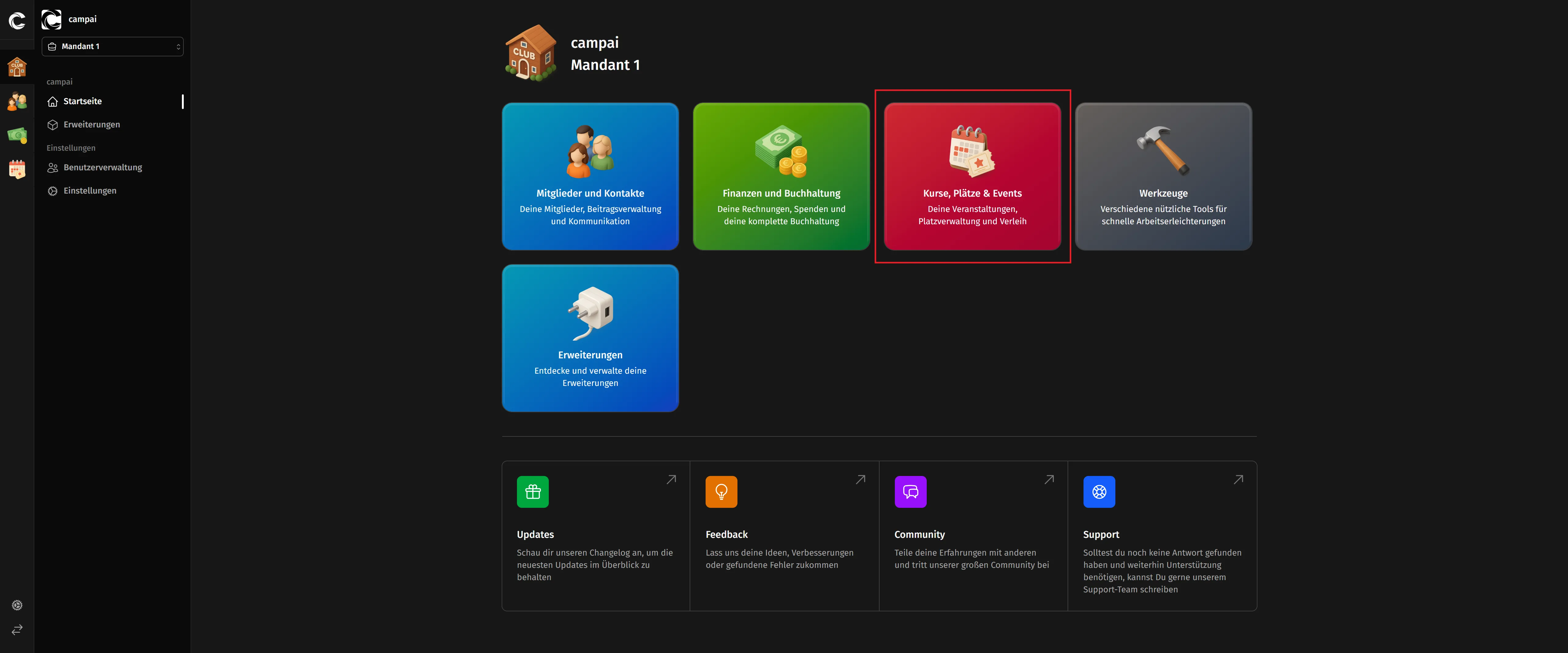The height and width of the screenshot is (653, 1568).
Task: Click the green gift Updates icon
Action: click(x=533, y=492)
